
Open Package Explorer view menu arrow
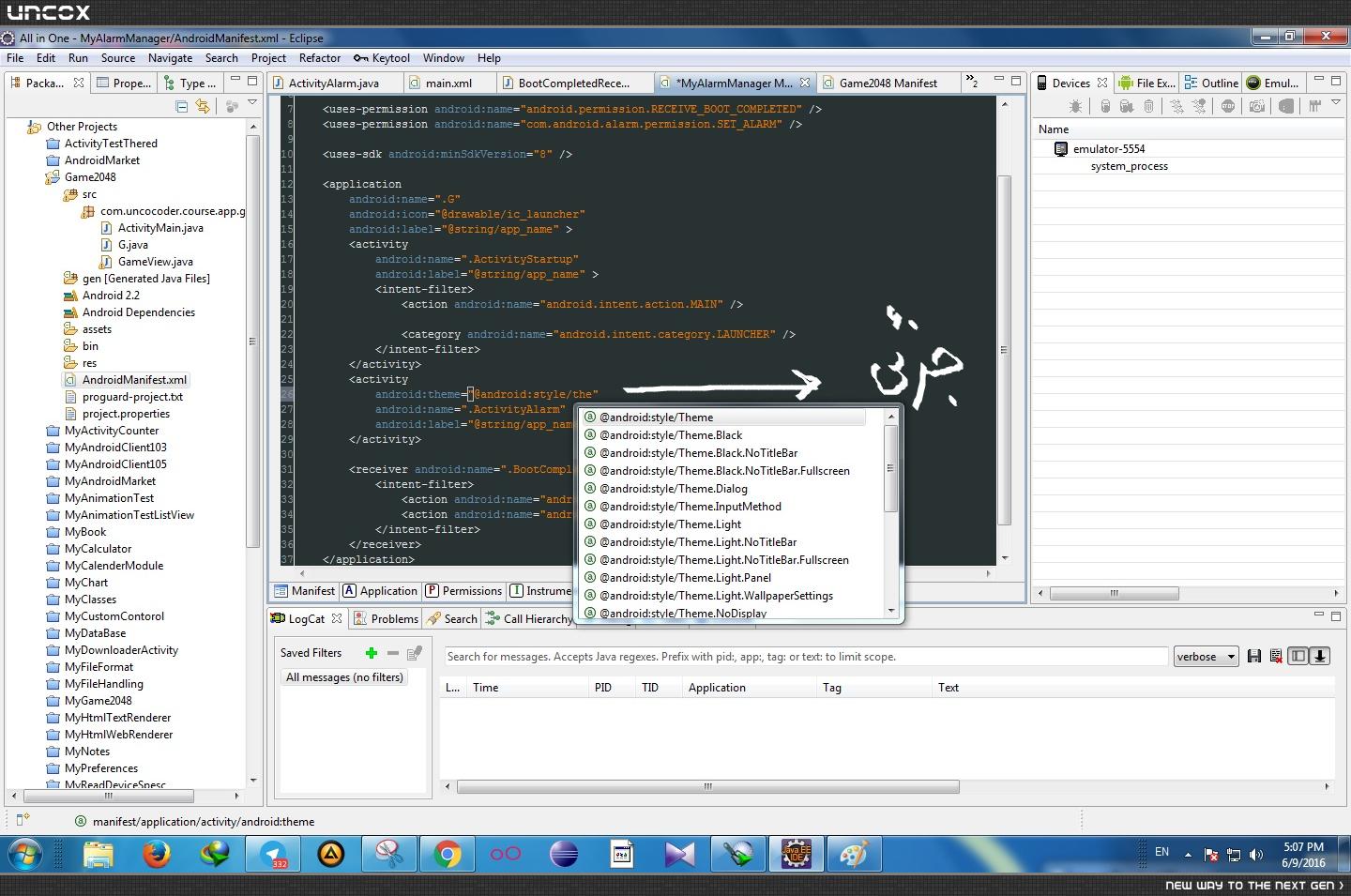pyautogui.click(x=252, y=103)
